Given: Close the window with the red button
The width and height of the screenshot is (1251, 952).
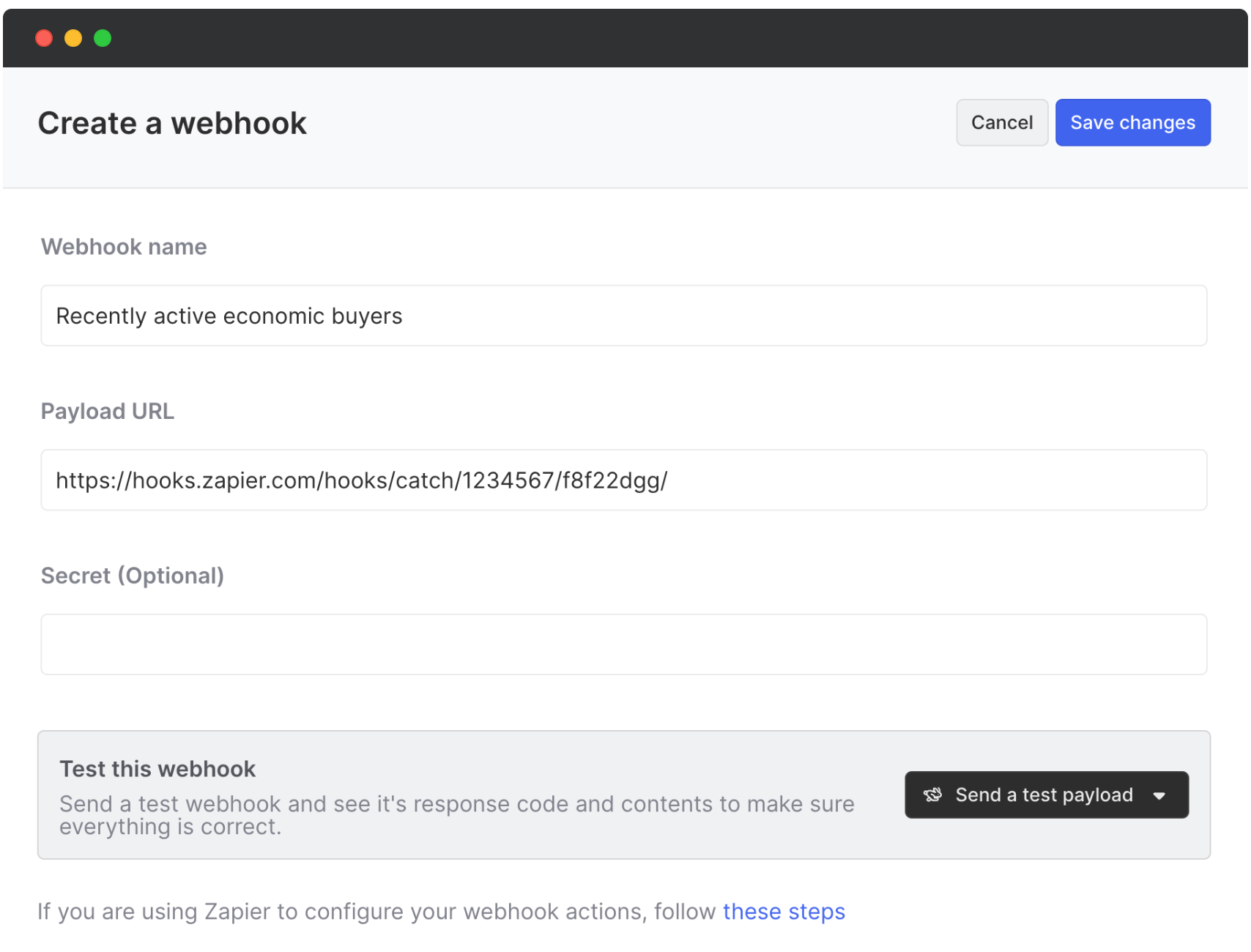Looking at the screenshot, I should coord(44,38).
